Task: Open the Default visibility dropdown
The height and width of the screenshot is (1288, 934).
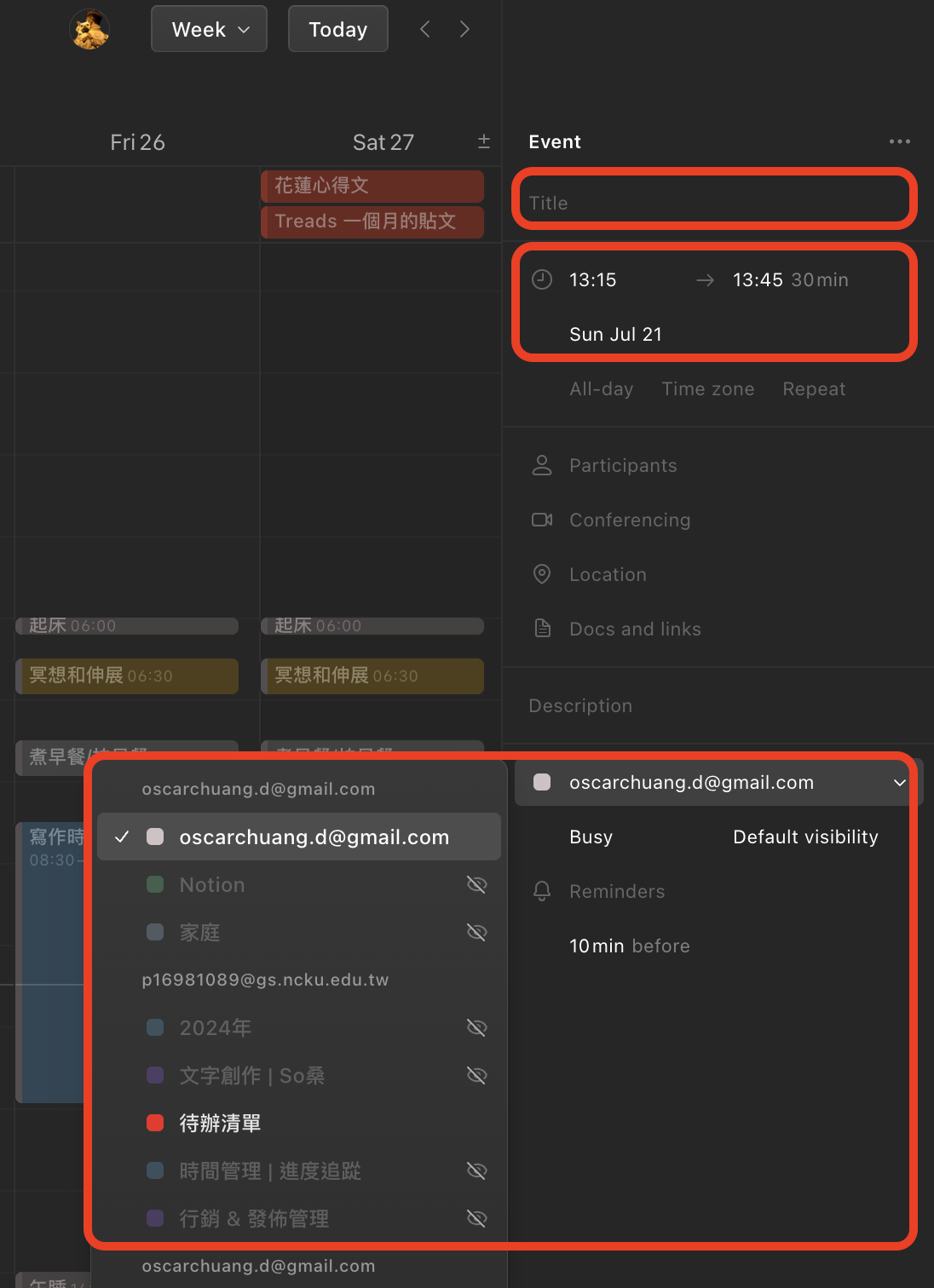Action: [804, 837]
